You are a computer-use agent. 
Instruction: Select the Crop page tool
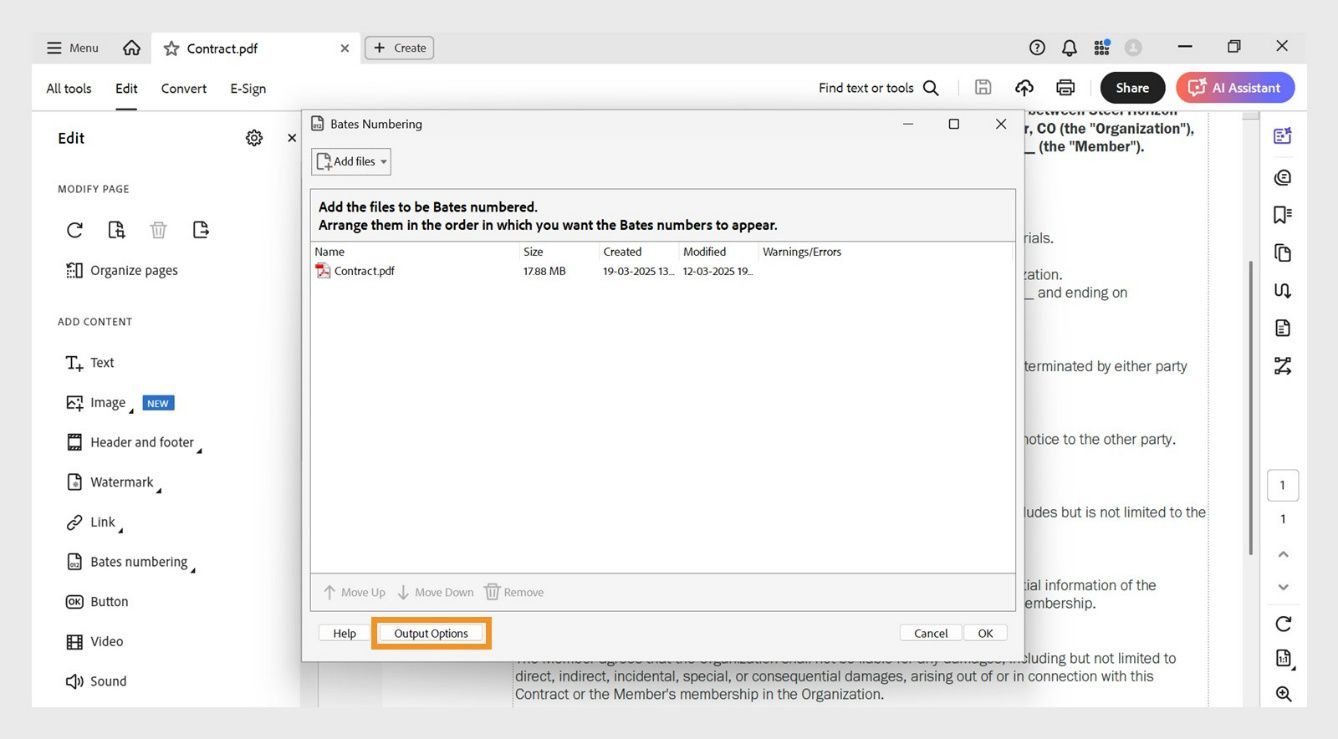116,229
